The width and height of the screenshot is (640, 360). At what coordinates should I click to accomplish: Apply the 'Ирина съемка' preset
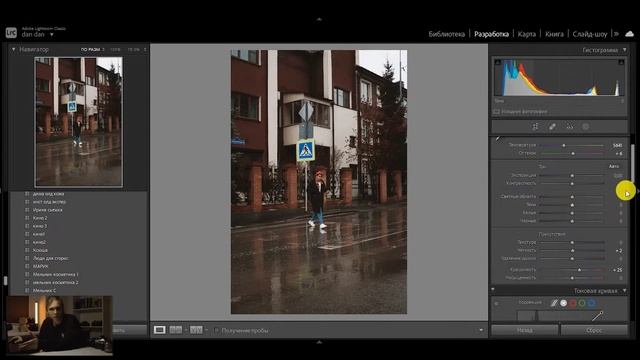pos(47,210)
